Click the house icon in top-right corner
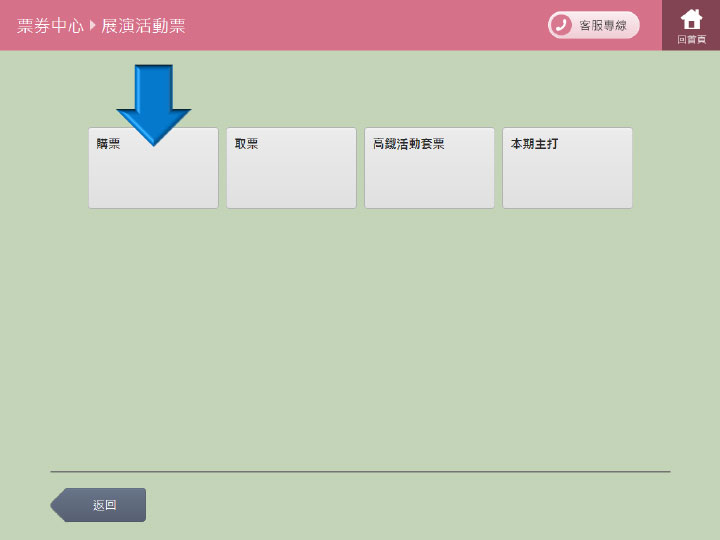This screenshot has height=540, width=720. 691,19
